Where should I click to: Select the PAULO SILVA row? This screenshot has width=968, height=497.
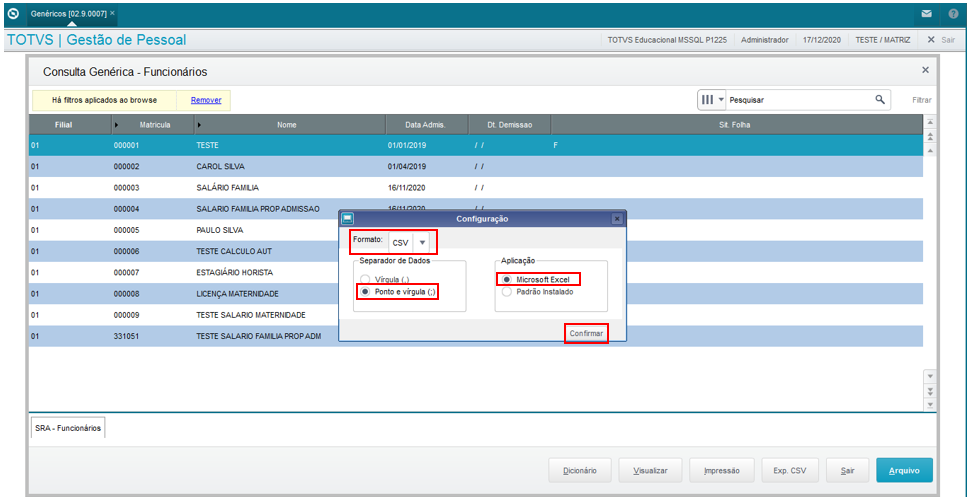click(x=476, y=230)
